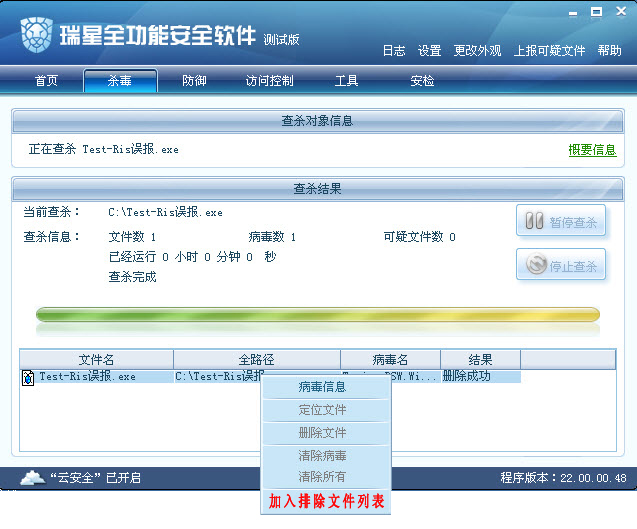Click the Rising lion shield logo
637x529 pixels.
click(x=36, y=35)
